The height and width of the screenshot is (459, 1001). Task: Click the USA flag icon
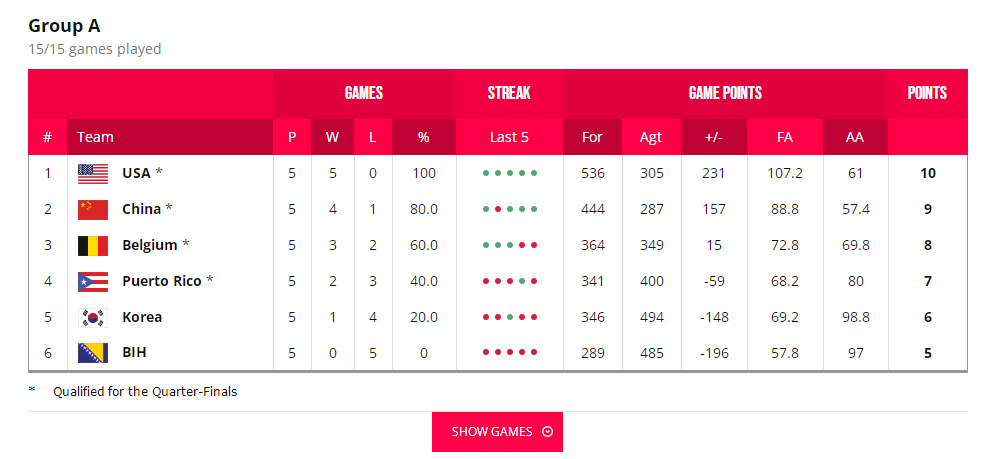[93, 173]
